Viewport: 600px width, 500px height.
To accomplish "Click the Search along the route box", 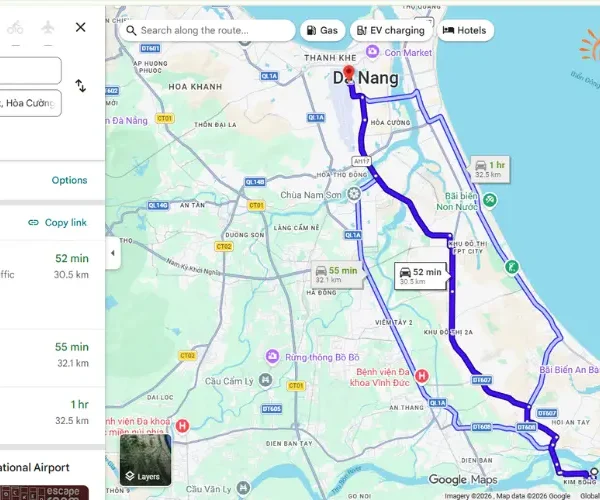I will [x=207, y=30].
